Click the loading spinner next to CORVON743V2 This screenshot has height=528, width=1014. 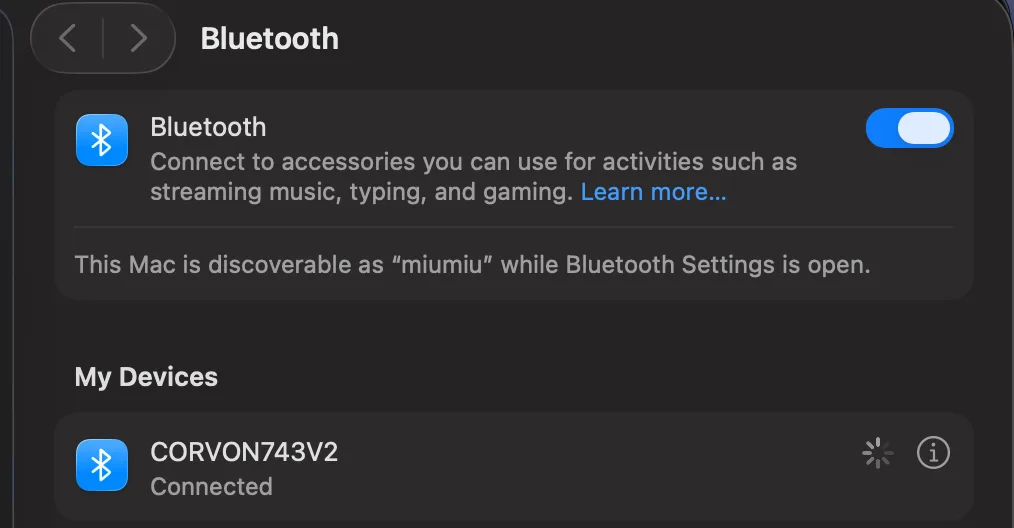click(x=878, y=453)
